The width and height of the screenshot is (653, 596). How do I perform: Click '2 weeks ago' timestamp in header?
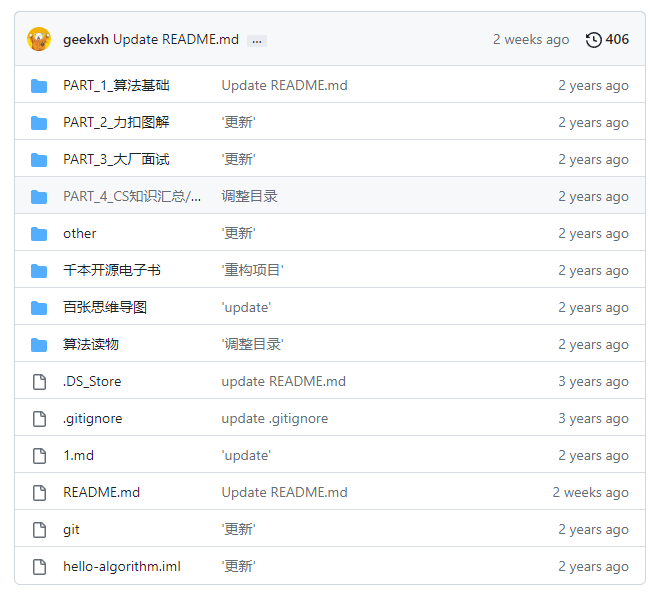[x=531, y=40]
